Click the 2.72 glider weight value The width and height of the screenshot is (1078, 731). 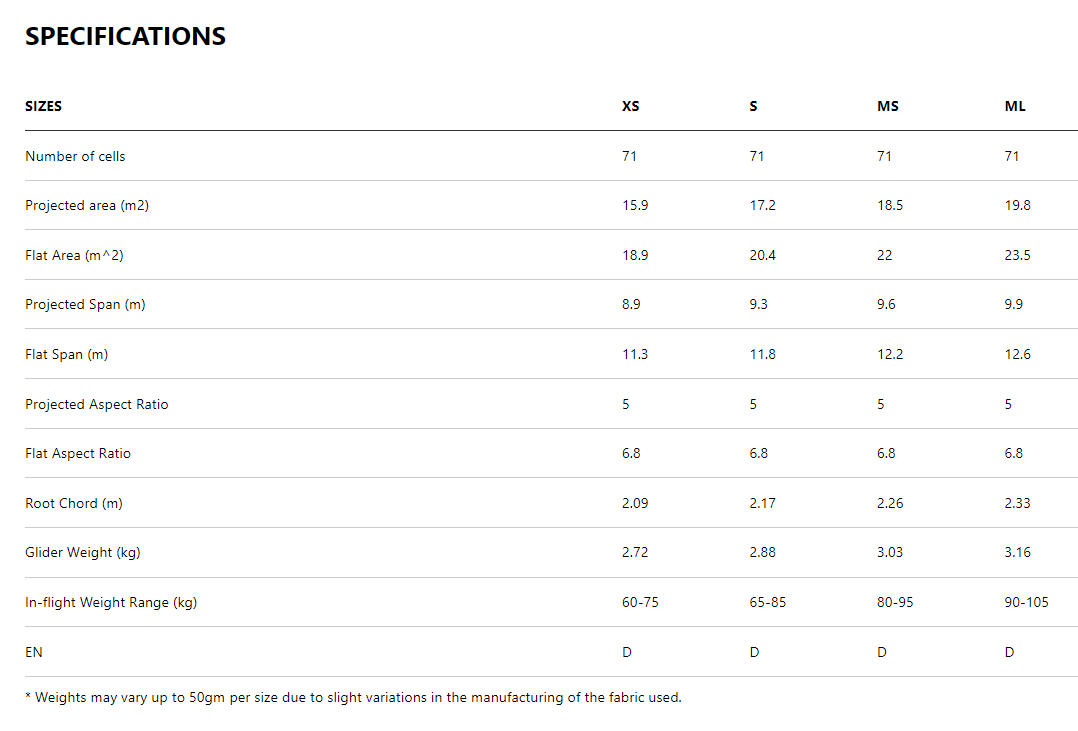635,552
